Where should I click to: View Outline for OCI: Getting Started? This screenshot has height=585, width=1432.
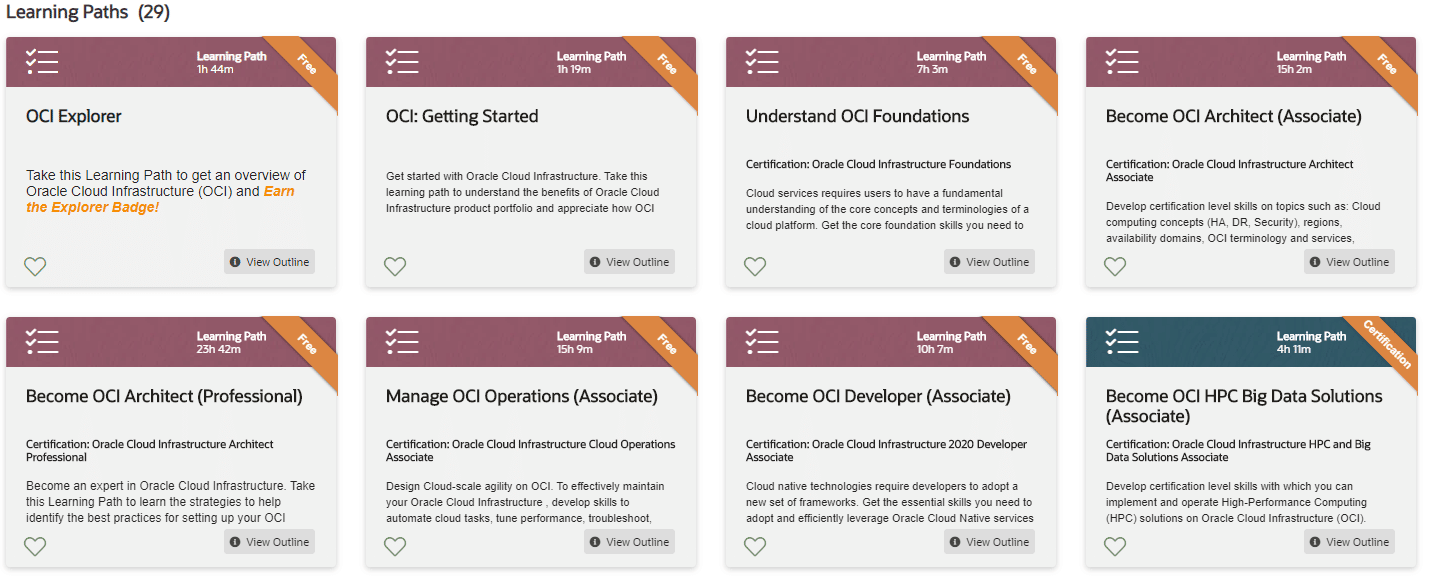click(x=629, y=261)
